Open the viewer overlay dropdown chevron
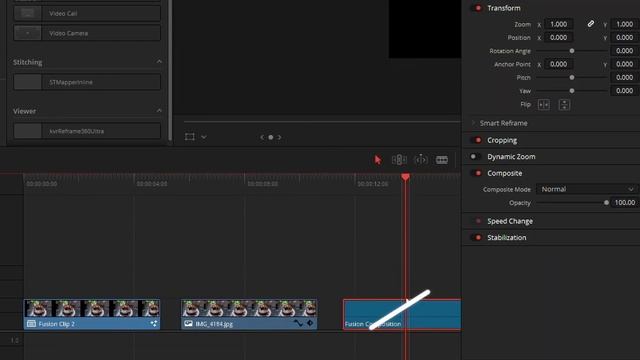Screen dimensions: 640x360 (204, 137)
